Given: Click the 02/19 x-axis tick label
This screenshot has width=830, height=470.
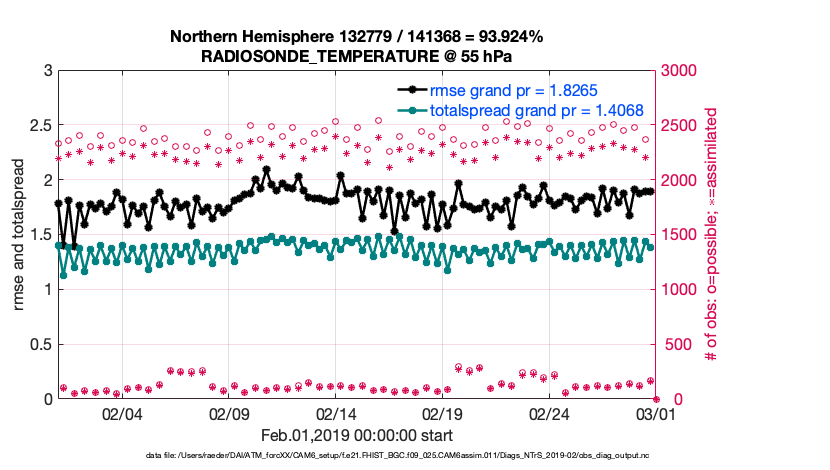Looking at the screenshot, I should [x=443, y=414].
